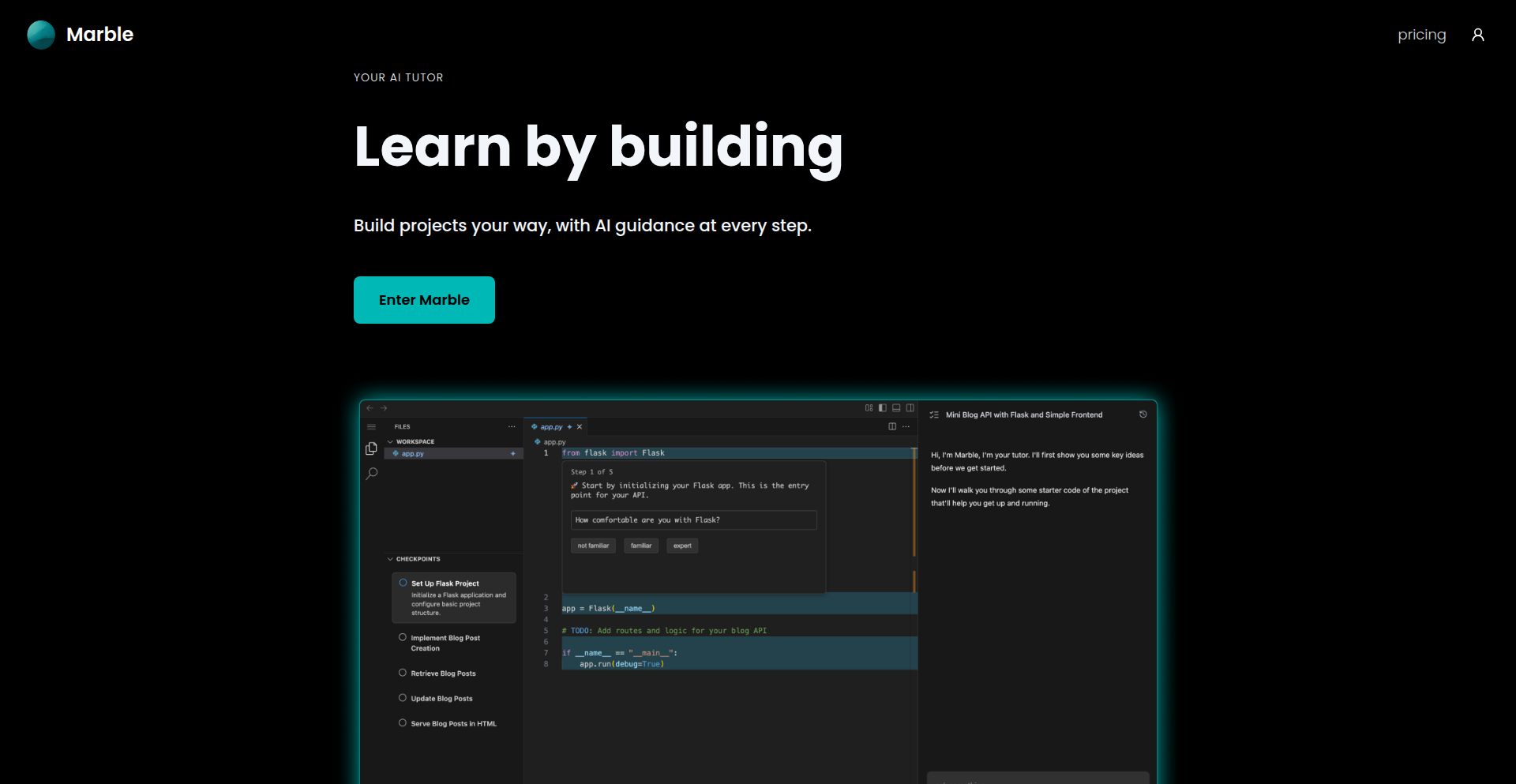Open the FILES panel more options ellipsis
Image resolution: width=1516 pixels, height=784 pixels.
pos(512,426)
